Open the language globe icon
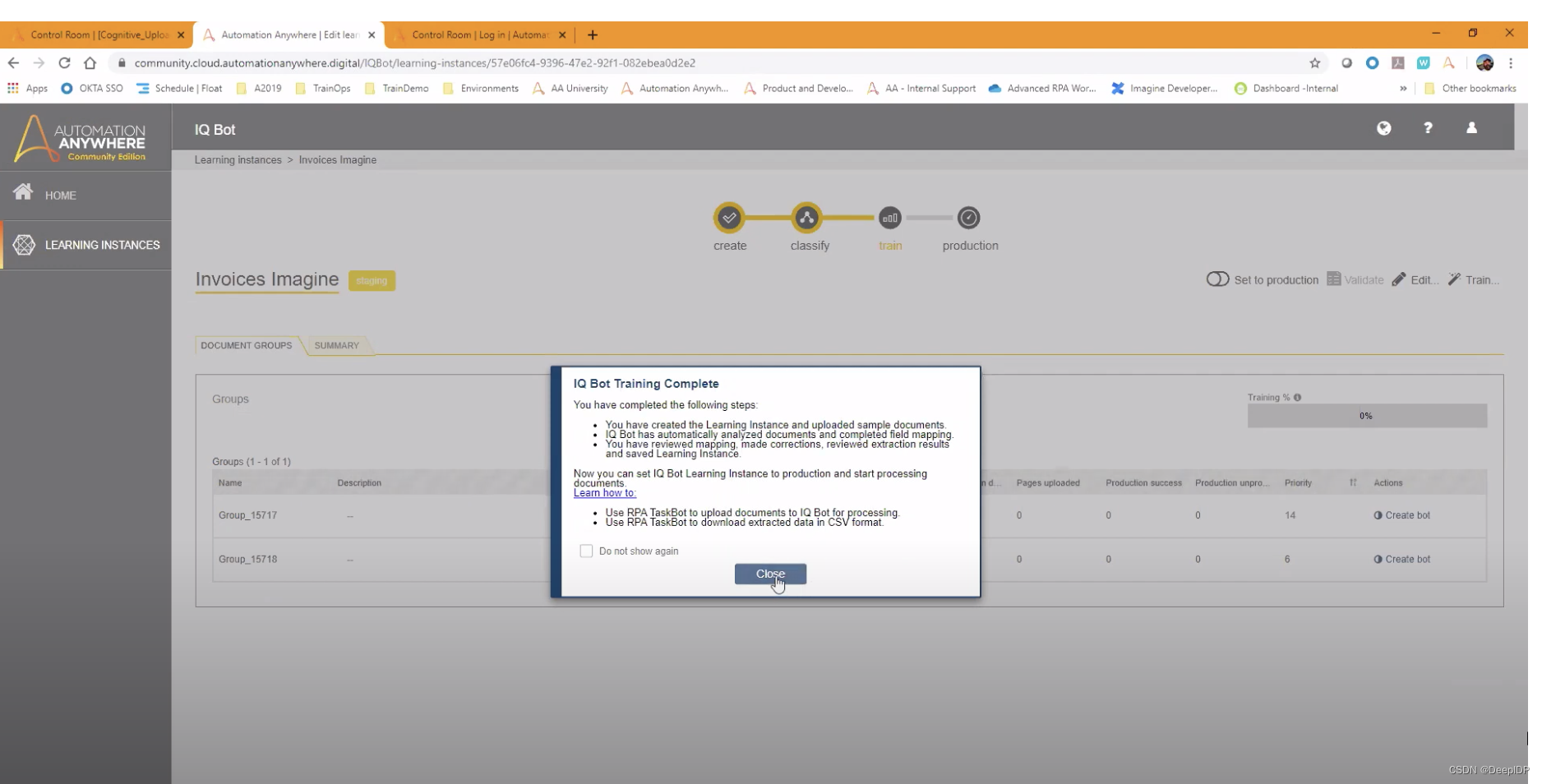The image size is (1542, 784). pyautogui.click(x=1384, y=128)
